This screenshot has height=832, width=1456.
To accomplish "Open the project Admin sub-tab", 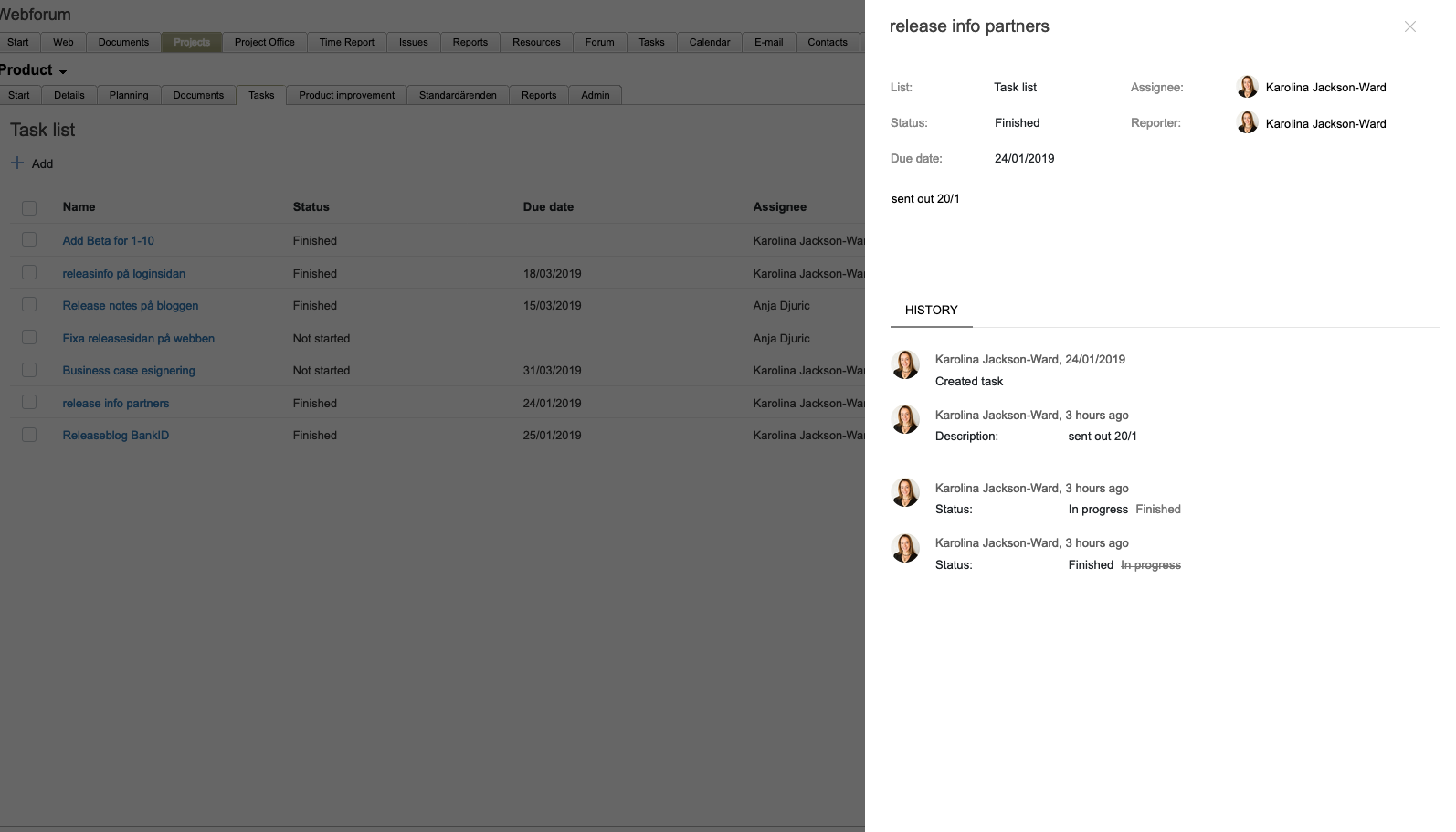I will coord(596,95).
